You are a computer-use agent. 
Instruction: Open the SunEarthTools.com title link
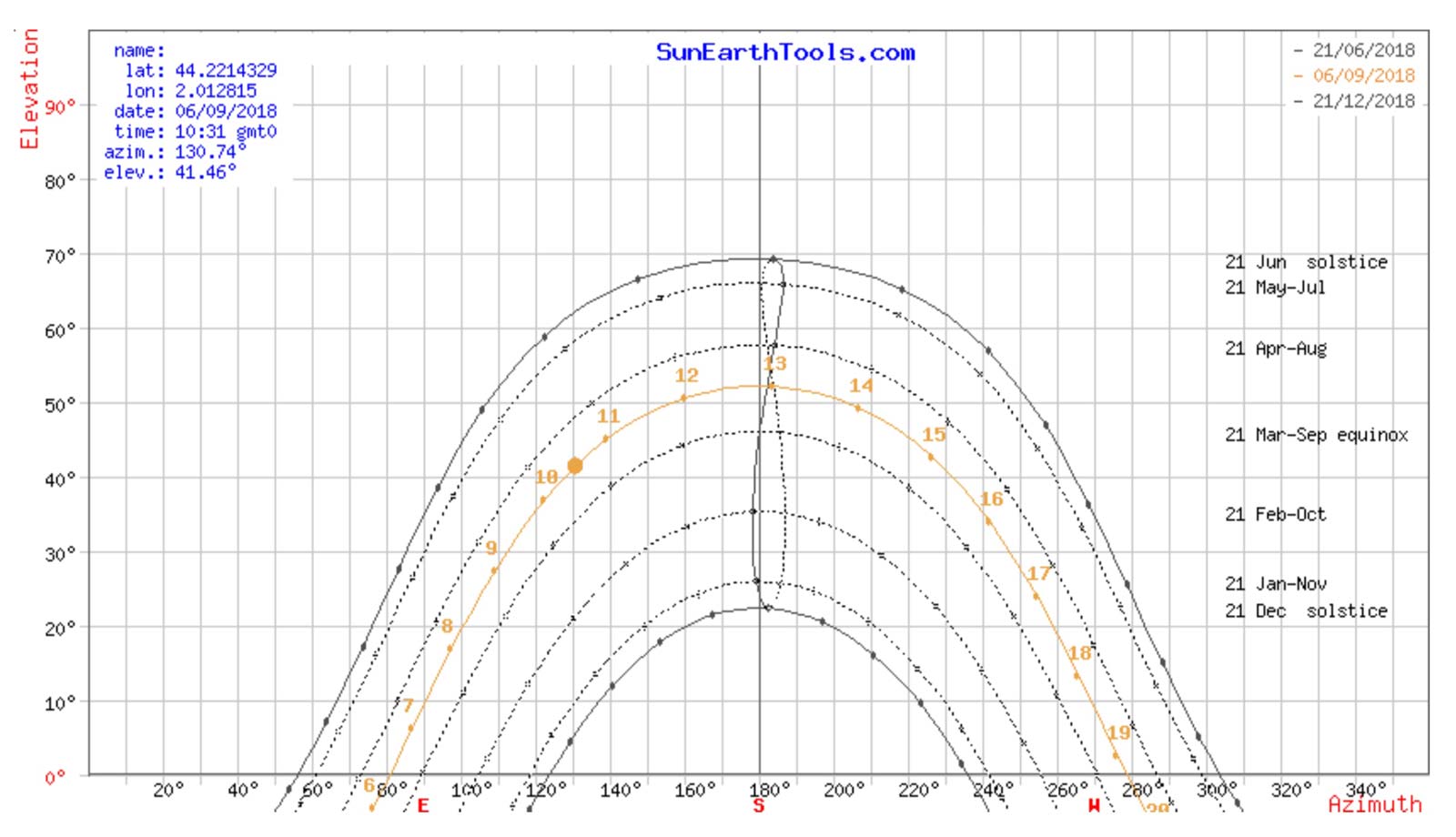coord(785,52)
